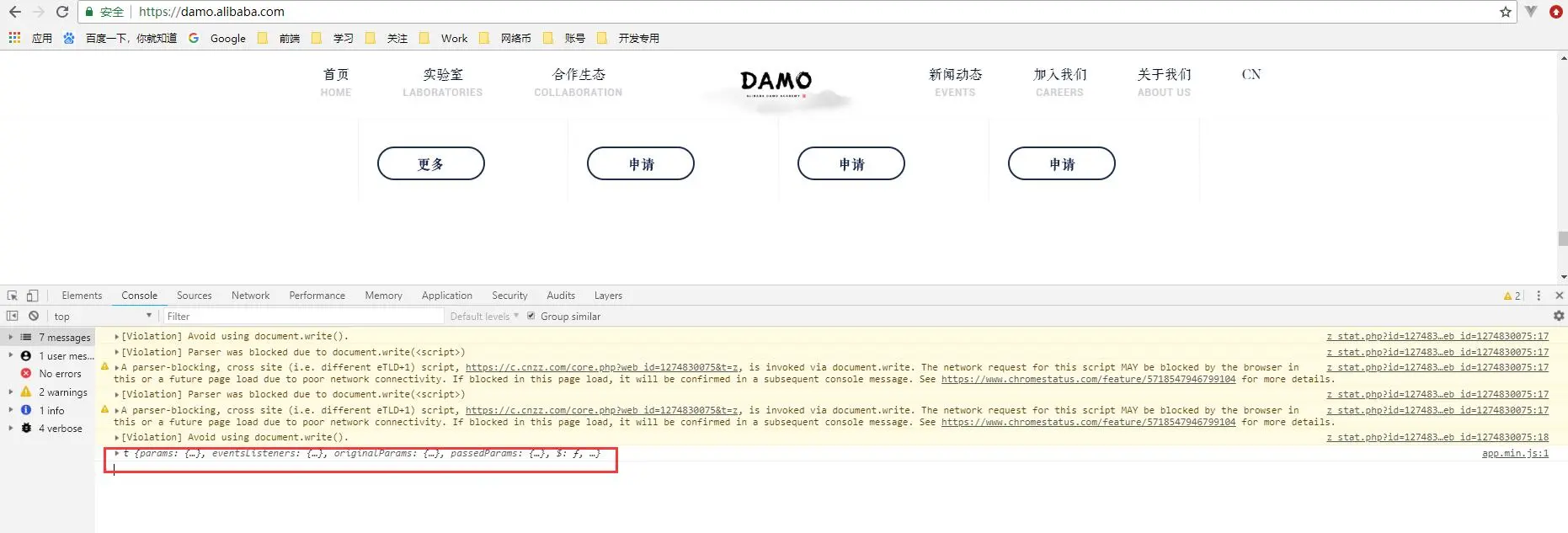Click the browser back arrow
1568x533 pixels.
(15, 12)
